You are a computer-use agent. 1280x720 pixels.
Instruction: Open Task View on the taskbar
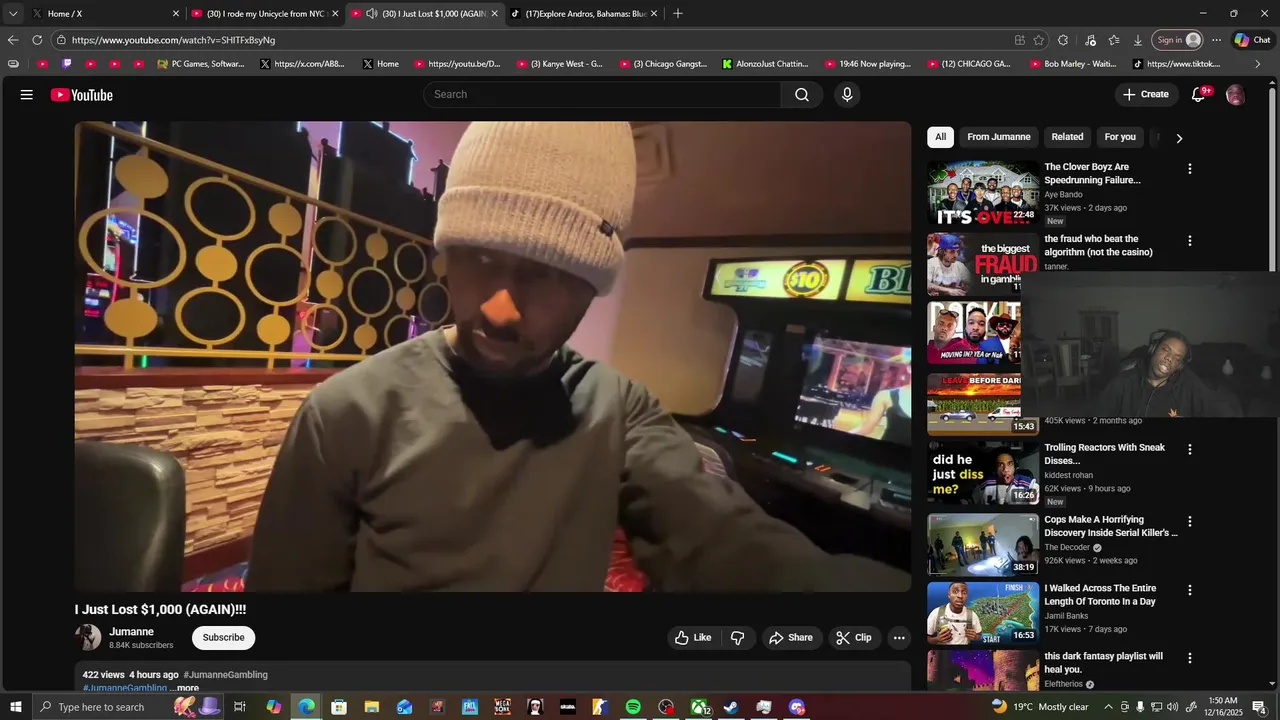[240, 707]
